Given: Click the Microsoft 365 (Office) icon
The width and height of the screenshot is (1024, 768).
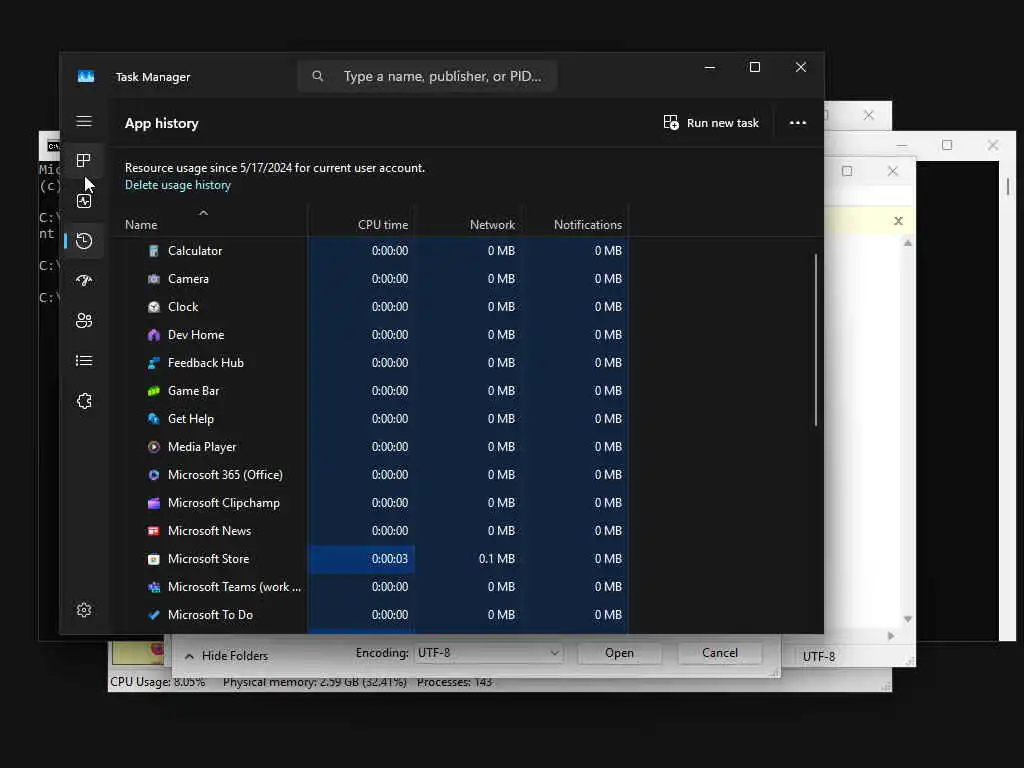Looking at the screenshot, I should click(153, 475).
